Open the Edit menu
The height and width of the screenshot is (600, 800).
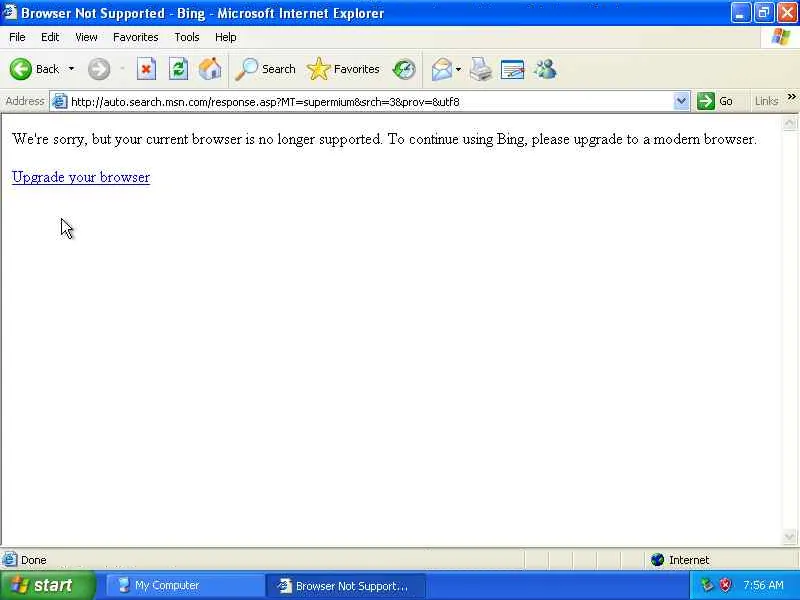(x=50, y=37)
